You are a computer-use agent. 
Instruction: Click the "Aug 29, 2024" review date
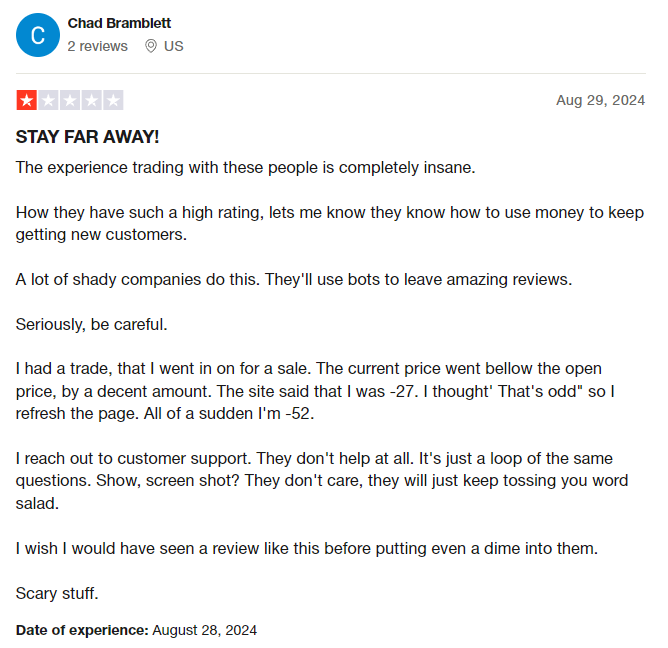pos(601,100)
